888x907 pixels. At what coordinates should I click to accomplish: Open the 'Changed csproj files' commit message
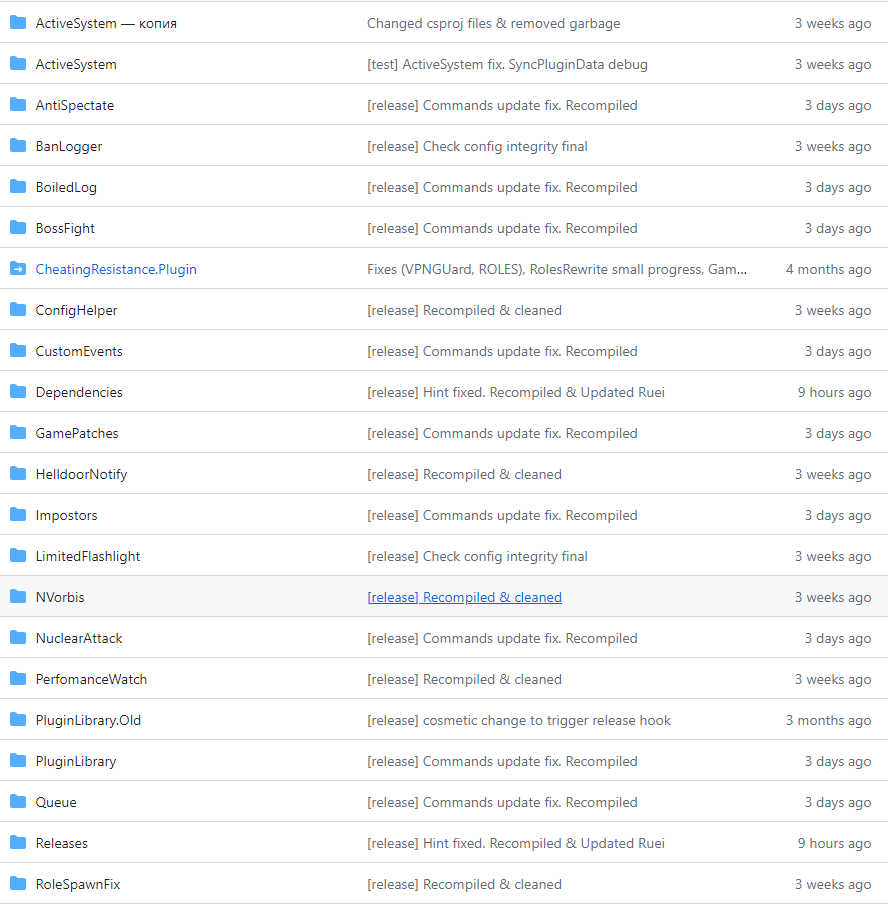(493, 23)
